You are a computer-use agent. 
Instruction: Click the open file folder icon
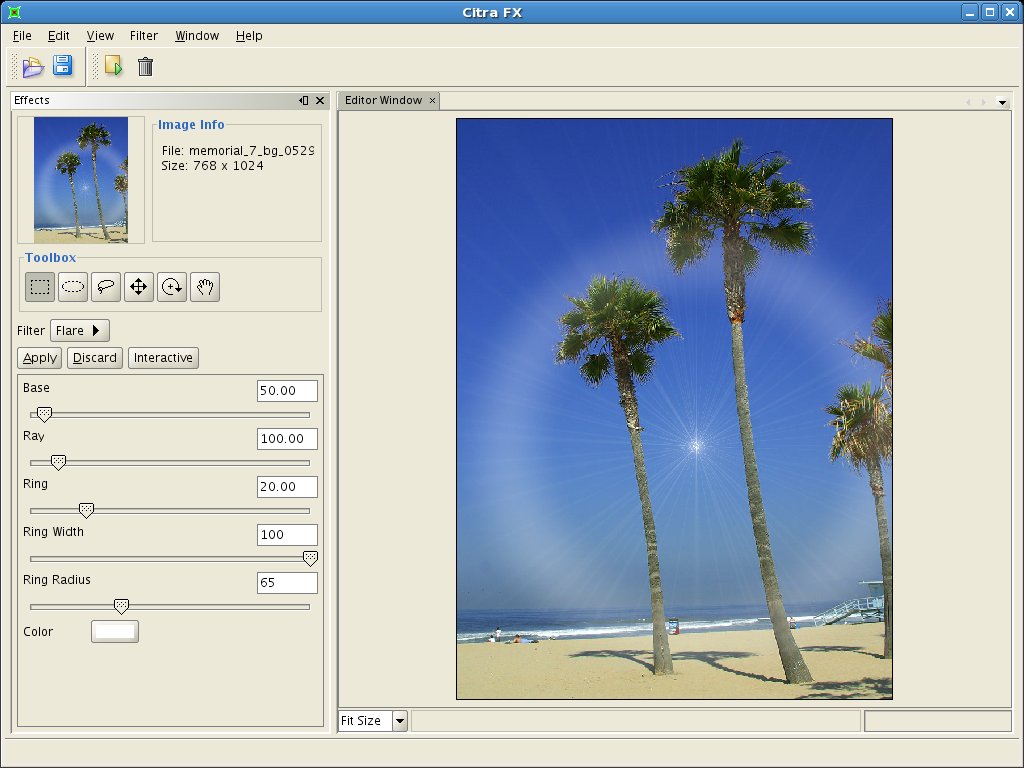[x=34, y=67]
